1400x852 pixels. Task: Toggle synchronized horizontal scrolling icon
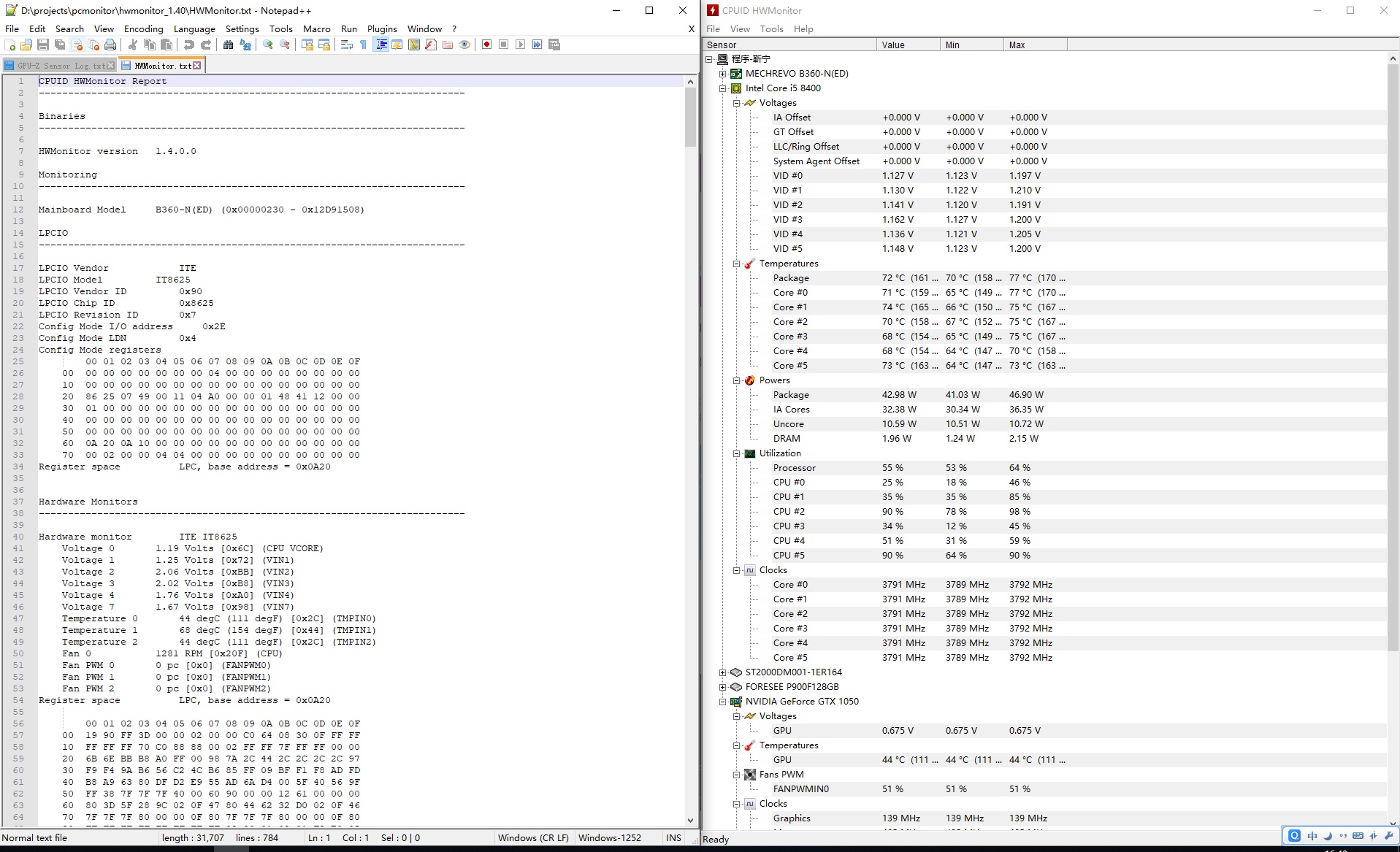(324, 45)
